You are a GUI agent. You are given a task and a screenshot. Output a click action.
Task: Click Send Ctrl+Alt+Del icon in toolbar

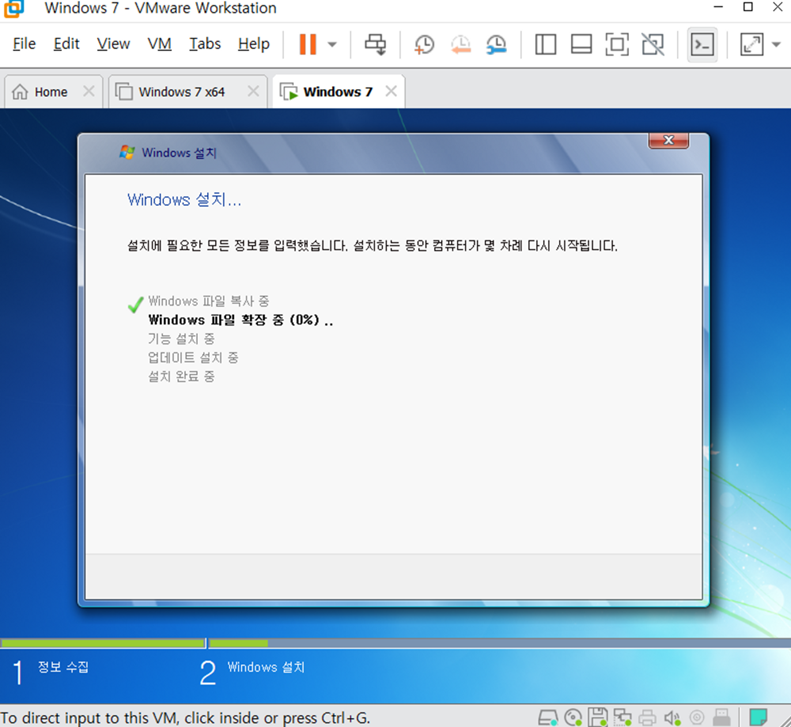tap(375, 44)
